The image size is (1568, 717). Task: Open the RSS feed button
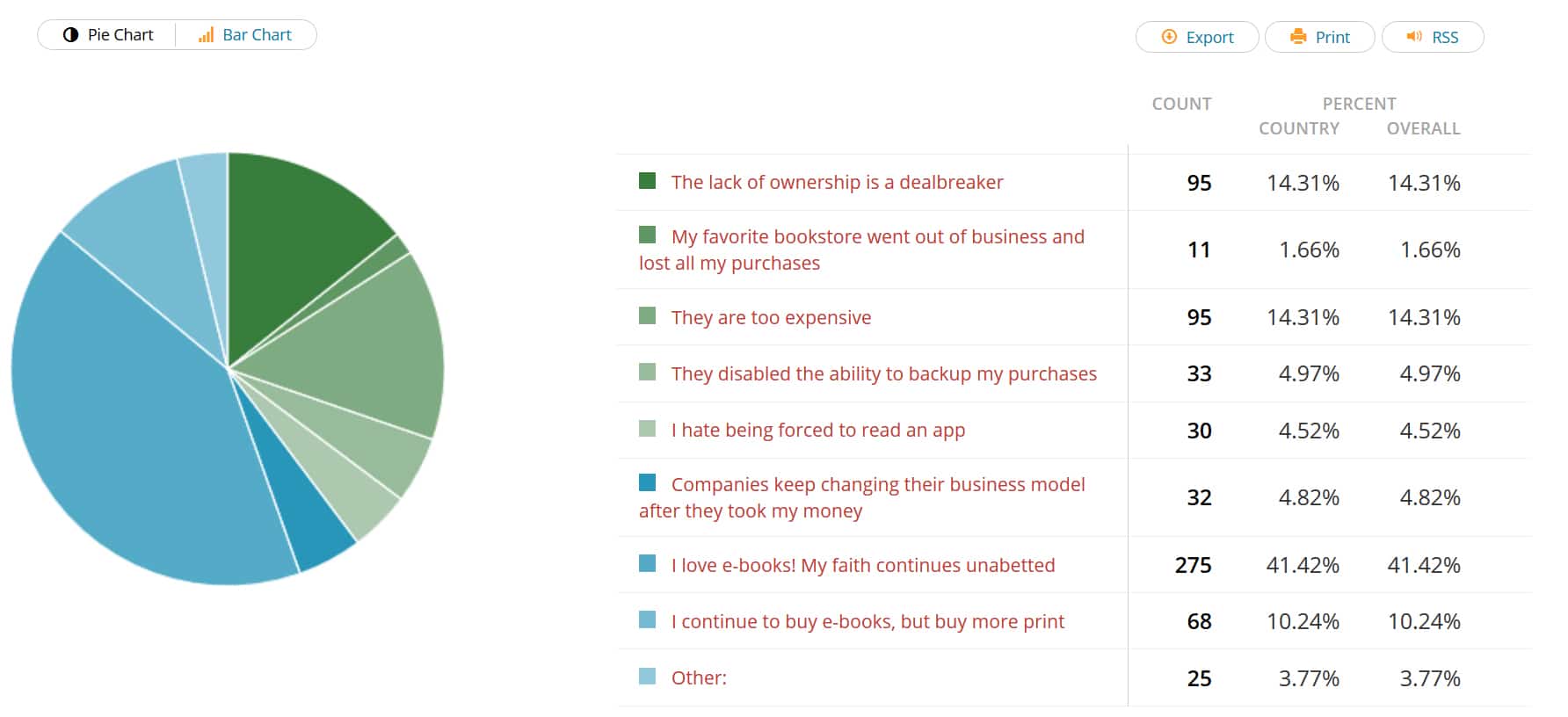click(1433, 37)
